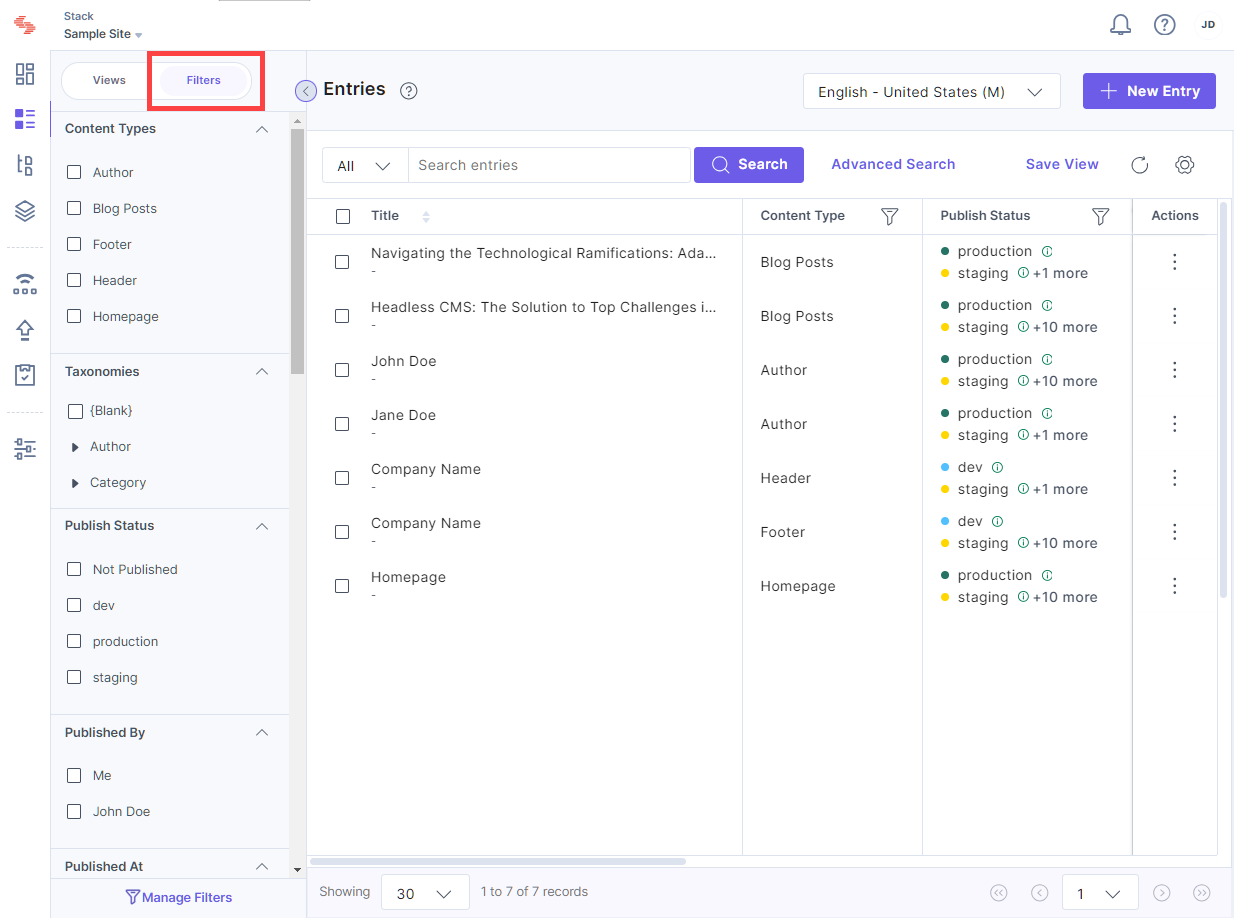Collapse the Taxonomies filter section
Viewport: 1234px width, 918px height.
point(262,371)
